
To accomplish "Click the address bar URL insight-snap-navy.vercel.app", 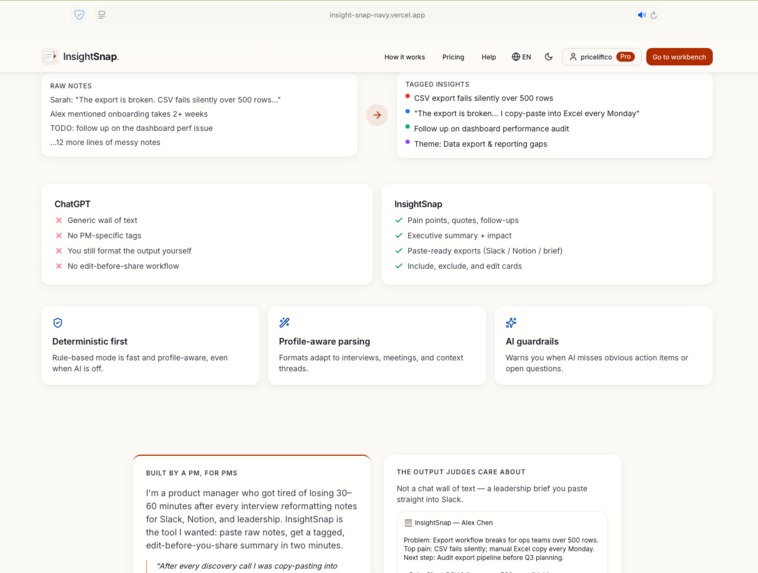I will (377, 15).
